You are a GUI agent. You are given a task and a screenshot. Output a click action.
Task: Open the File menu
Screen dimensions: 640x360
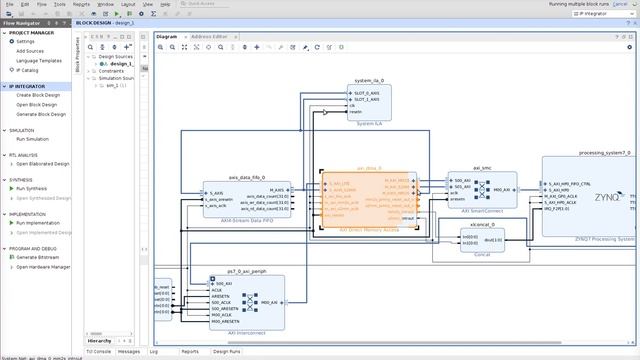pos(9,4)
